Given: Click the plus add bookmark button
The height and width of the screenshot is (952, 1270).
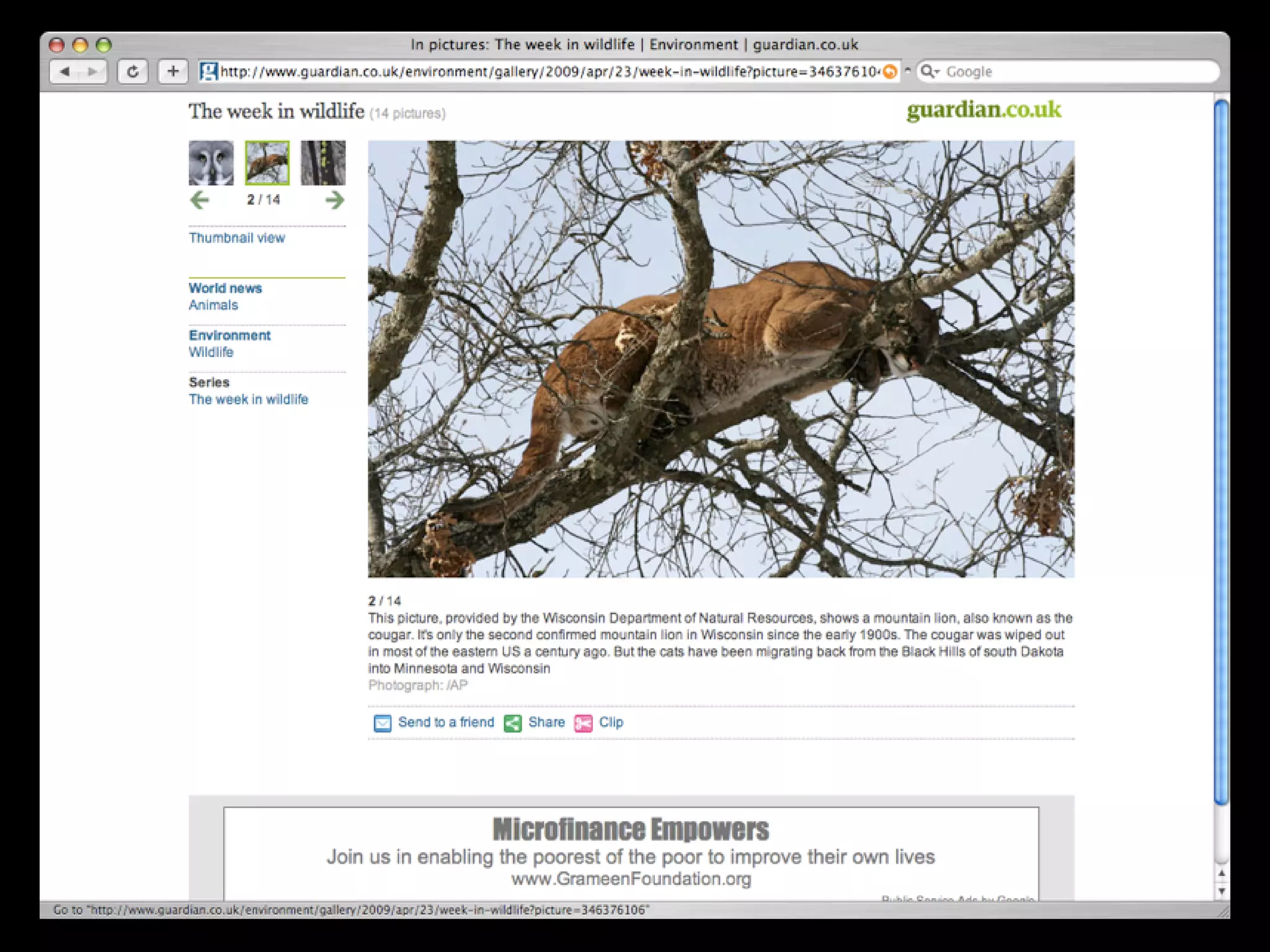Looking at the screenshot, I should (173, 72).
